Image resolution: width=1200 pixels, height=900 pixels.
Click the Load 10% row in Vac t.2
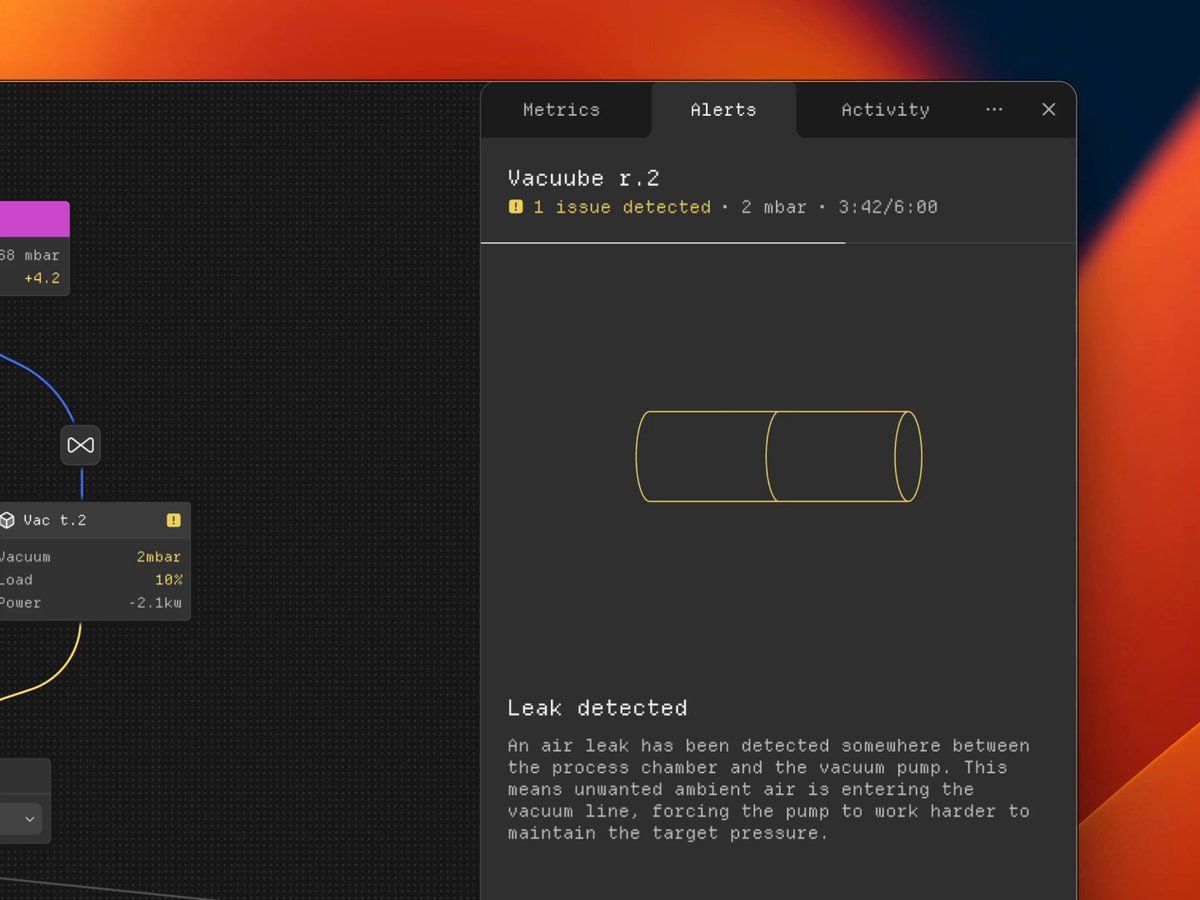(x=90, y=580)
